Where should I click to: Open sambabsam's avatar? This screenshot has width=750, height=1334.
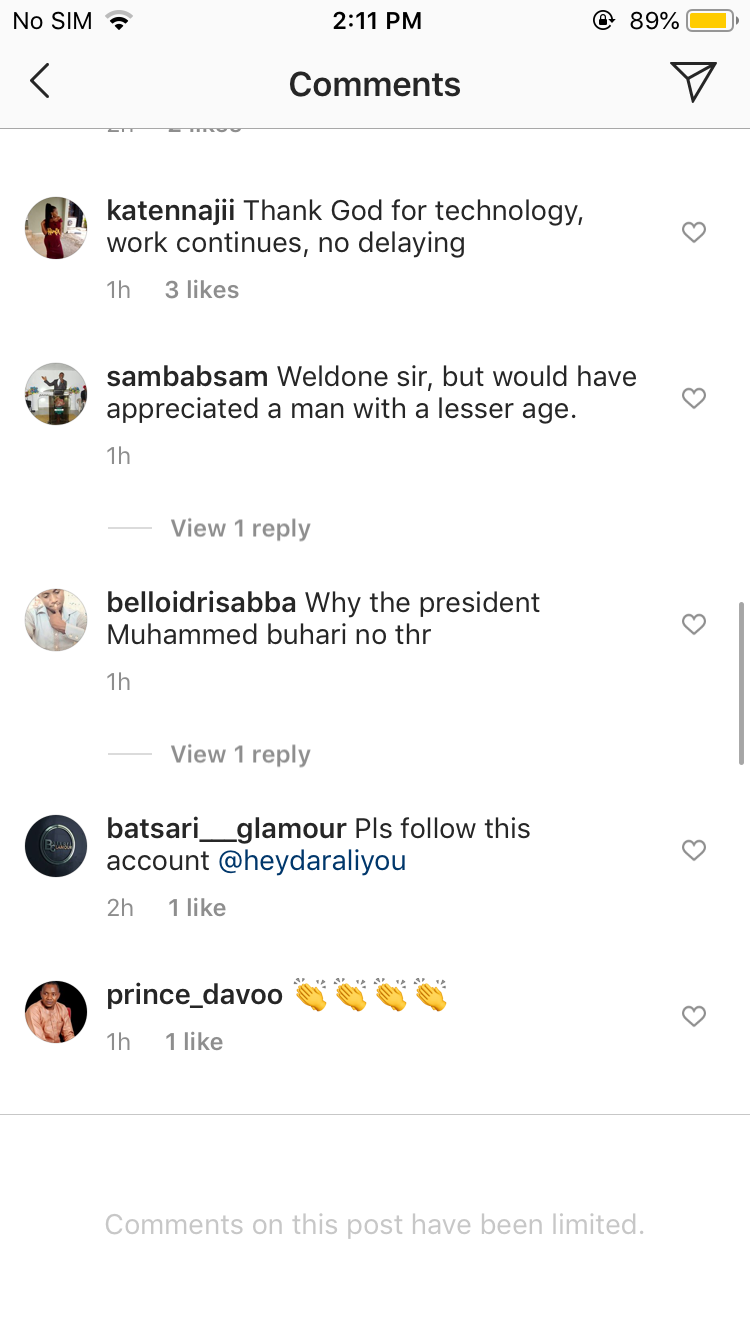(x=56, y=394)
